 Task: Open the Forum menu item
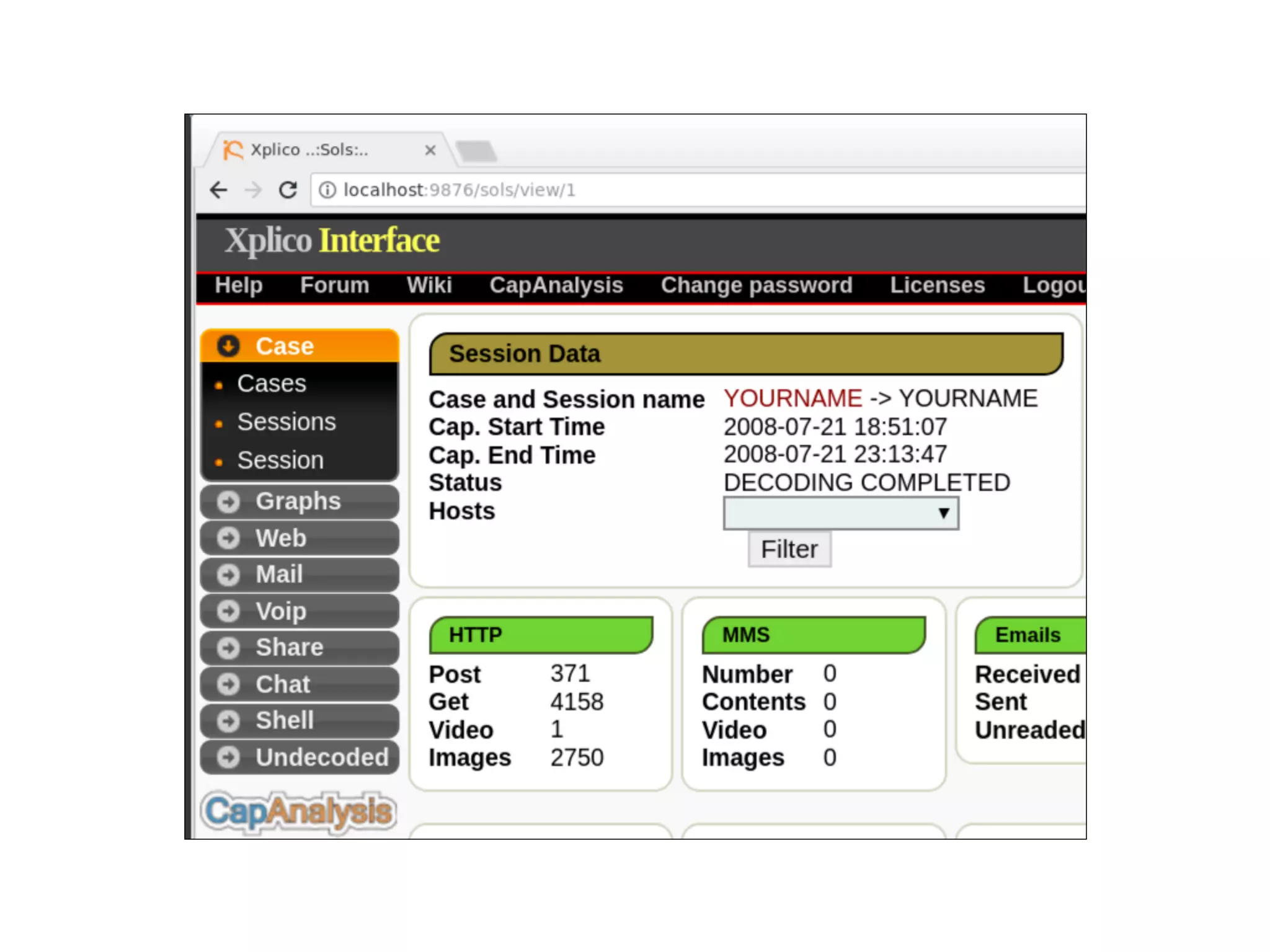(334, 285)
